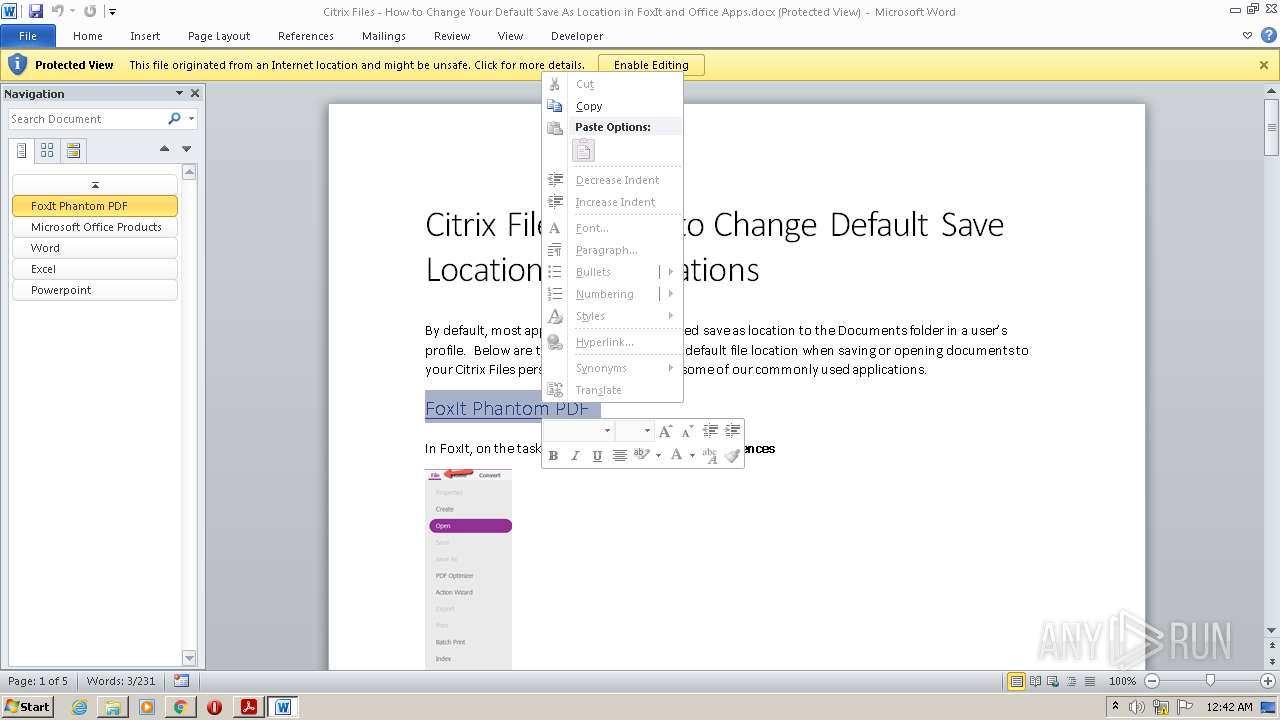Switch to Full Screen Reading view
The width and height of the screenshot is (1280, 720).
point(1035,681)
